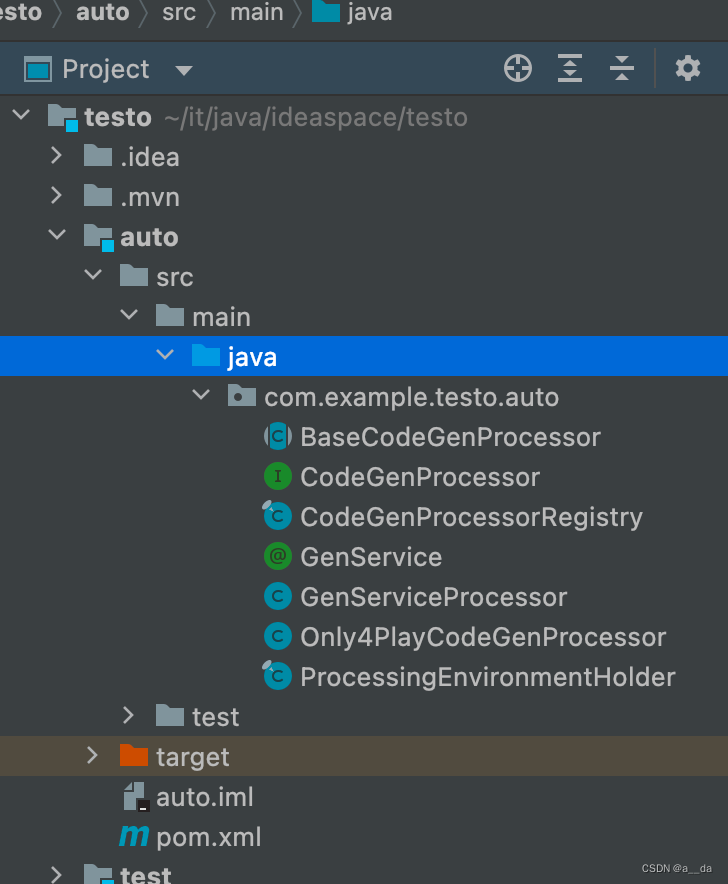Select the ProcessingEnvironmentHolder class
This screenshot has height=884, width=728.
tap(487, 676)
